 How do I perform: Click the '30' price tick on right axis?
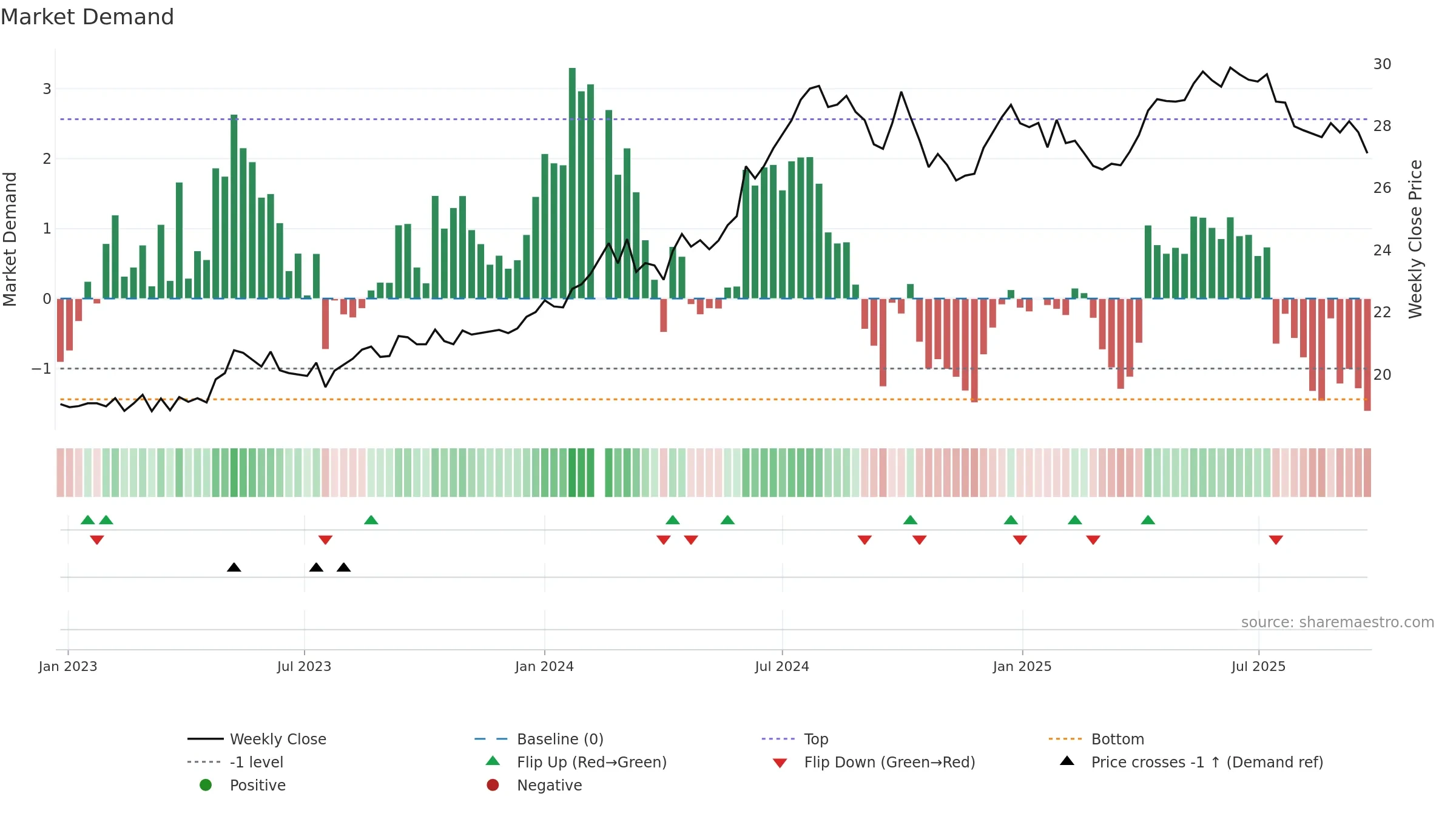click(1383, 64)
